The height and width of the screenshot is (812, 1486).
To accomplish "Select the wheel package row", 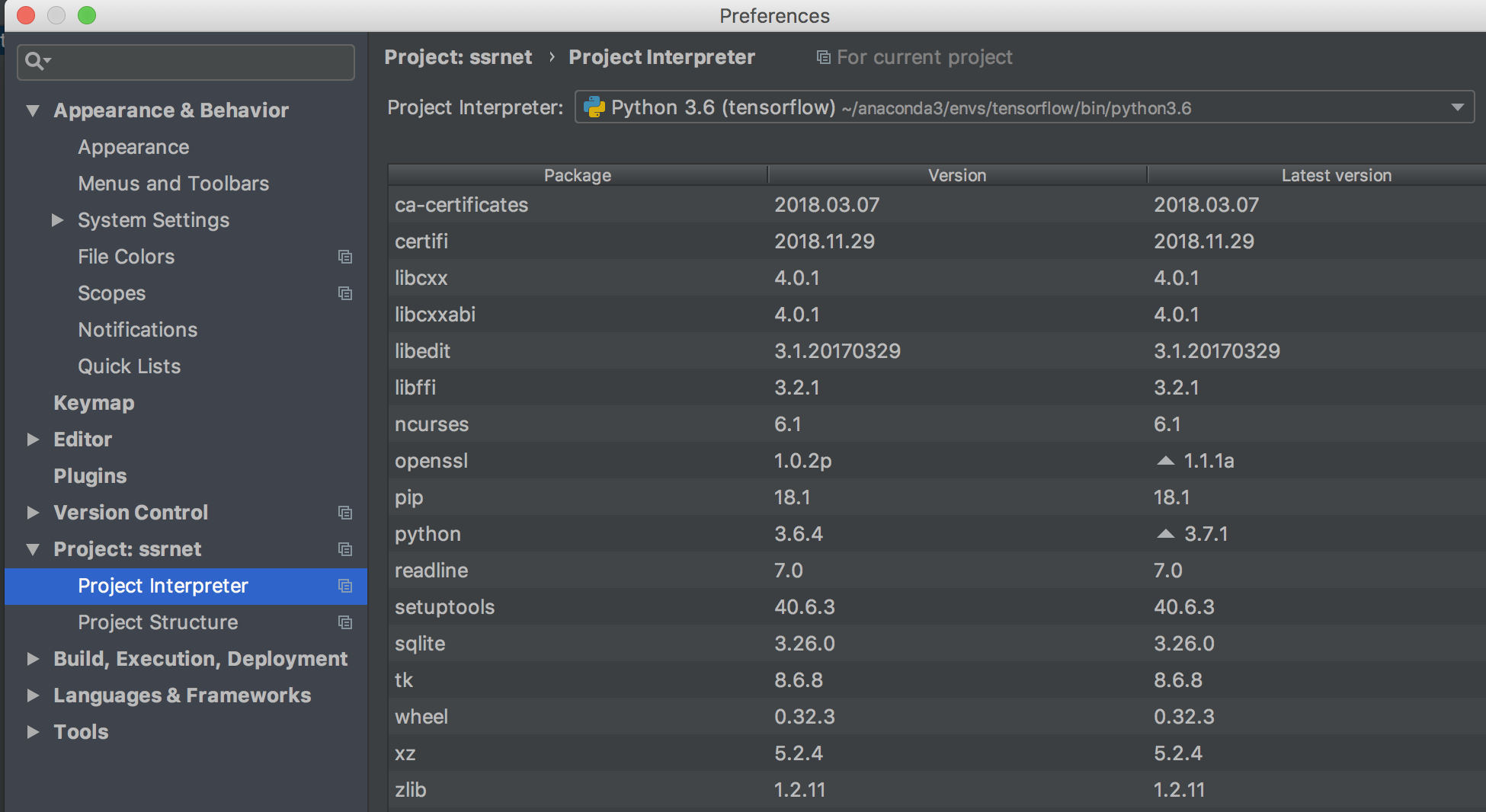I will 937,717.
